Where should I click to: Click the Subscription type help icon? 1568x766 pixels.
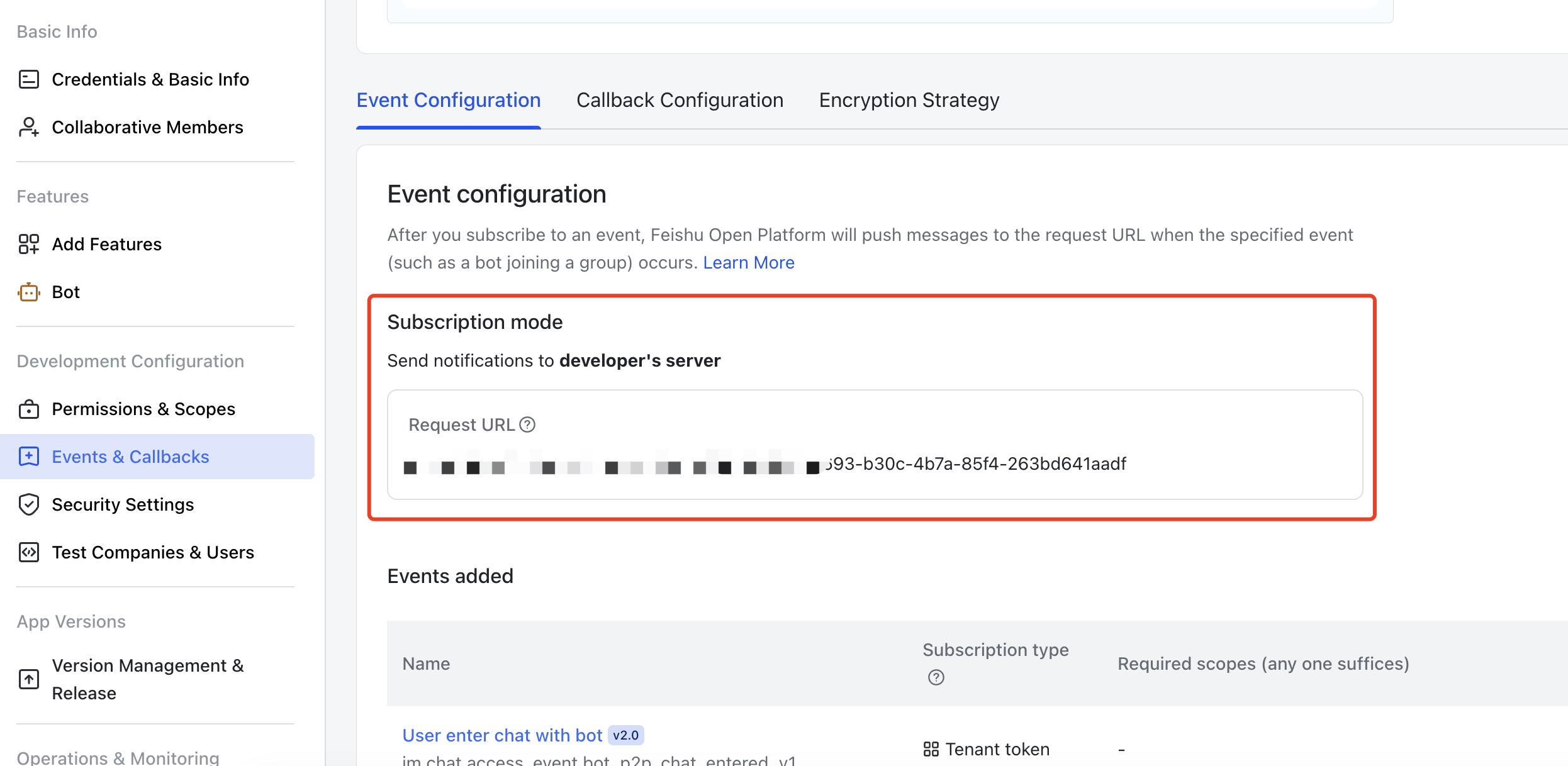[936, 677]
